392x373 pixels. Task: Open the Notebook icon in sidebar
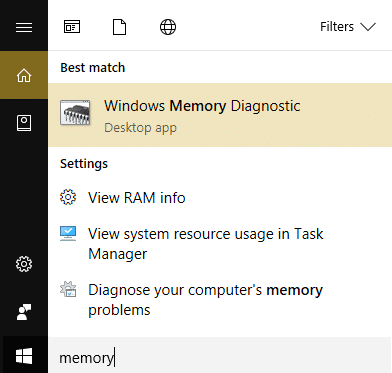click(x=24, y=123)
